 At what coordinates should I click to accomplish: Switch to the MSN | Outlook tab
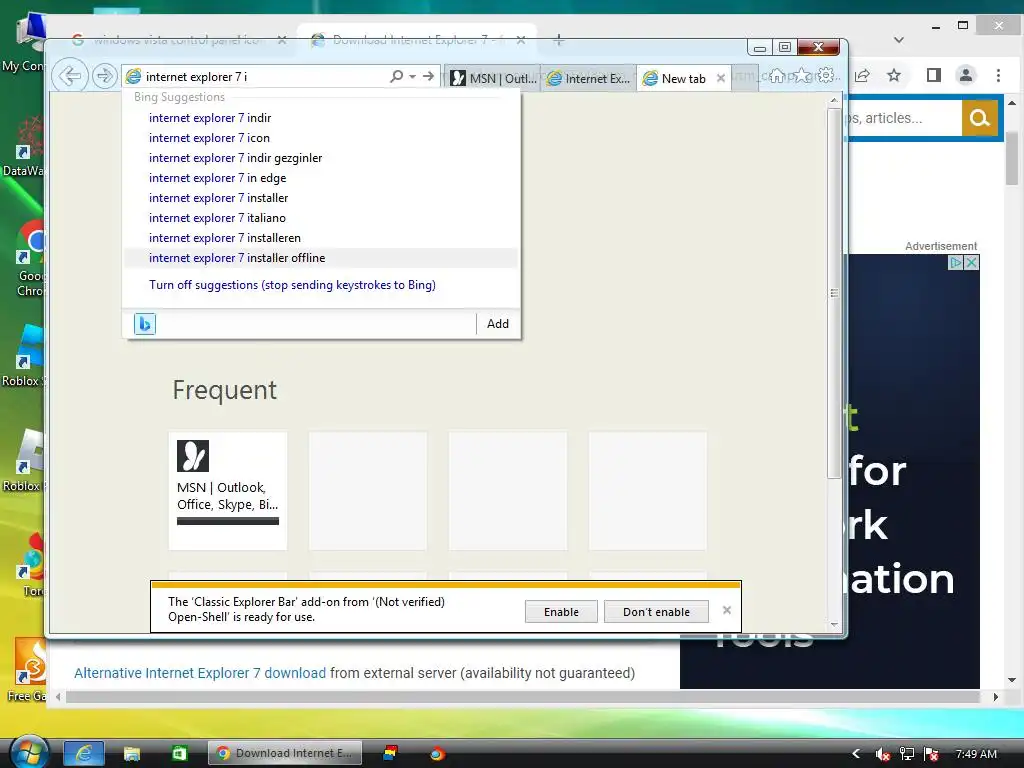click(x=492, y=78)
